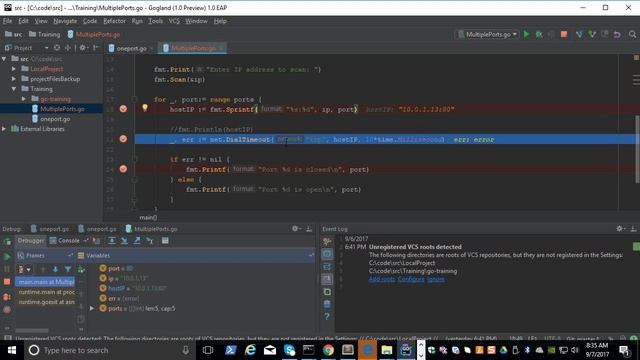The width and height of the screenshot is (640, 360).
Task: Click the Frames horizontal scrollbar
Action: point(32,330)
